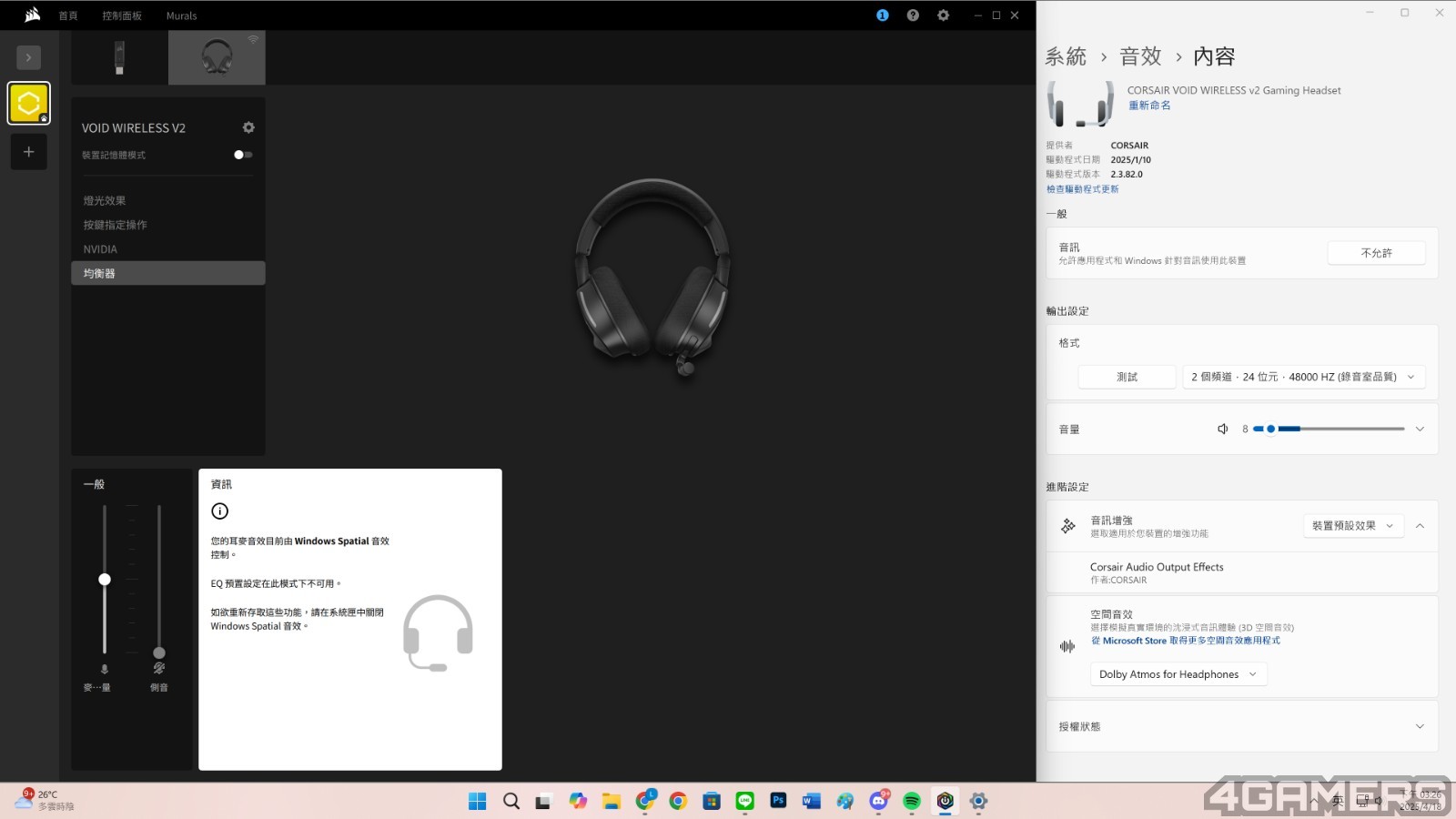1456x819 pixels.
Task: Expand the 授權狀態 section
Action: tap(1242, 726)
